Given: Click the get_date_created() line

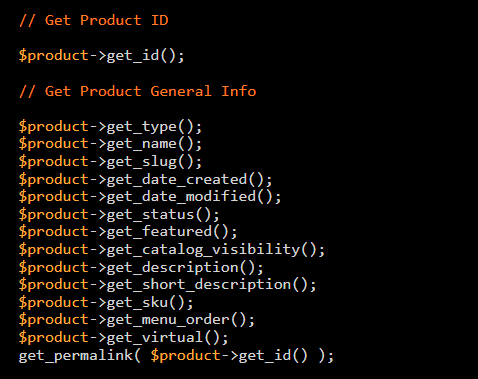Looking at the screenshot, I should 145,180.
